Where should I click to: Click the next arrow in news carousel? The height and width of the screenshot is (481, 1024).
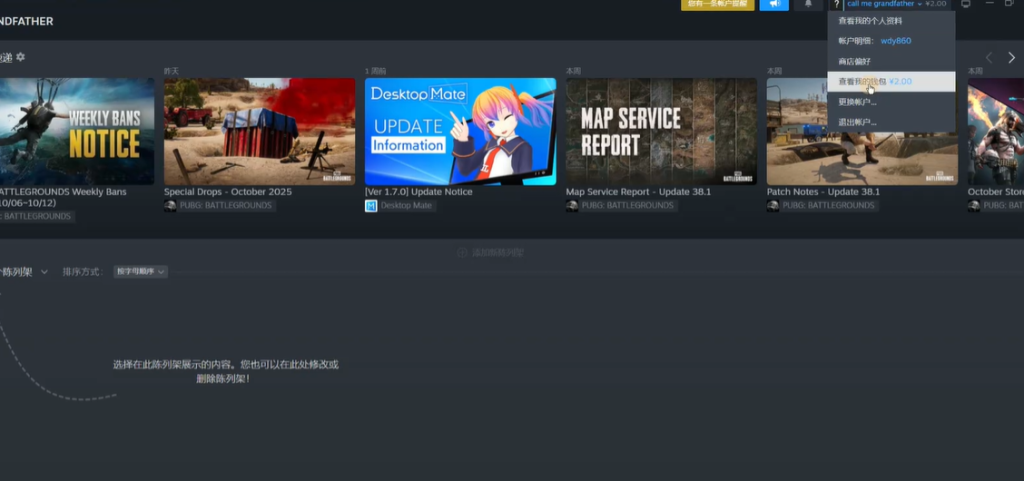[1011, 58]
